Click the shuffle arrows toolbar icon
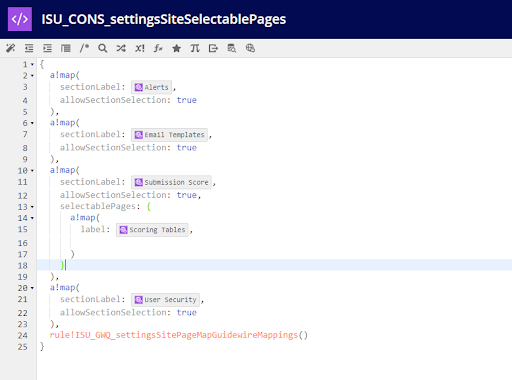 (x=121, y=48)
